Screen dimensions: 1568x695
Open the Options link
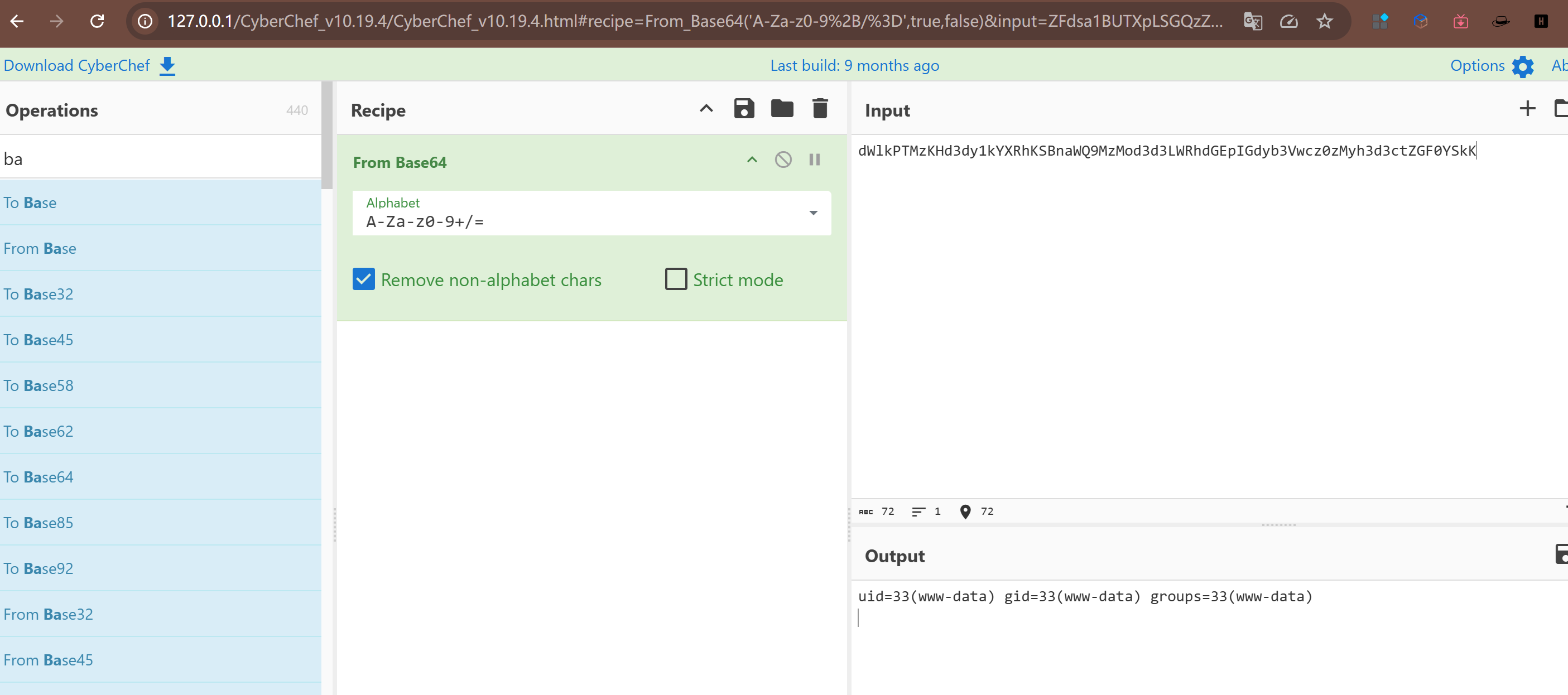[x=1477, y=66]
